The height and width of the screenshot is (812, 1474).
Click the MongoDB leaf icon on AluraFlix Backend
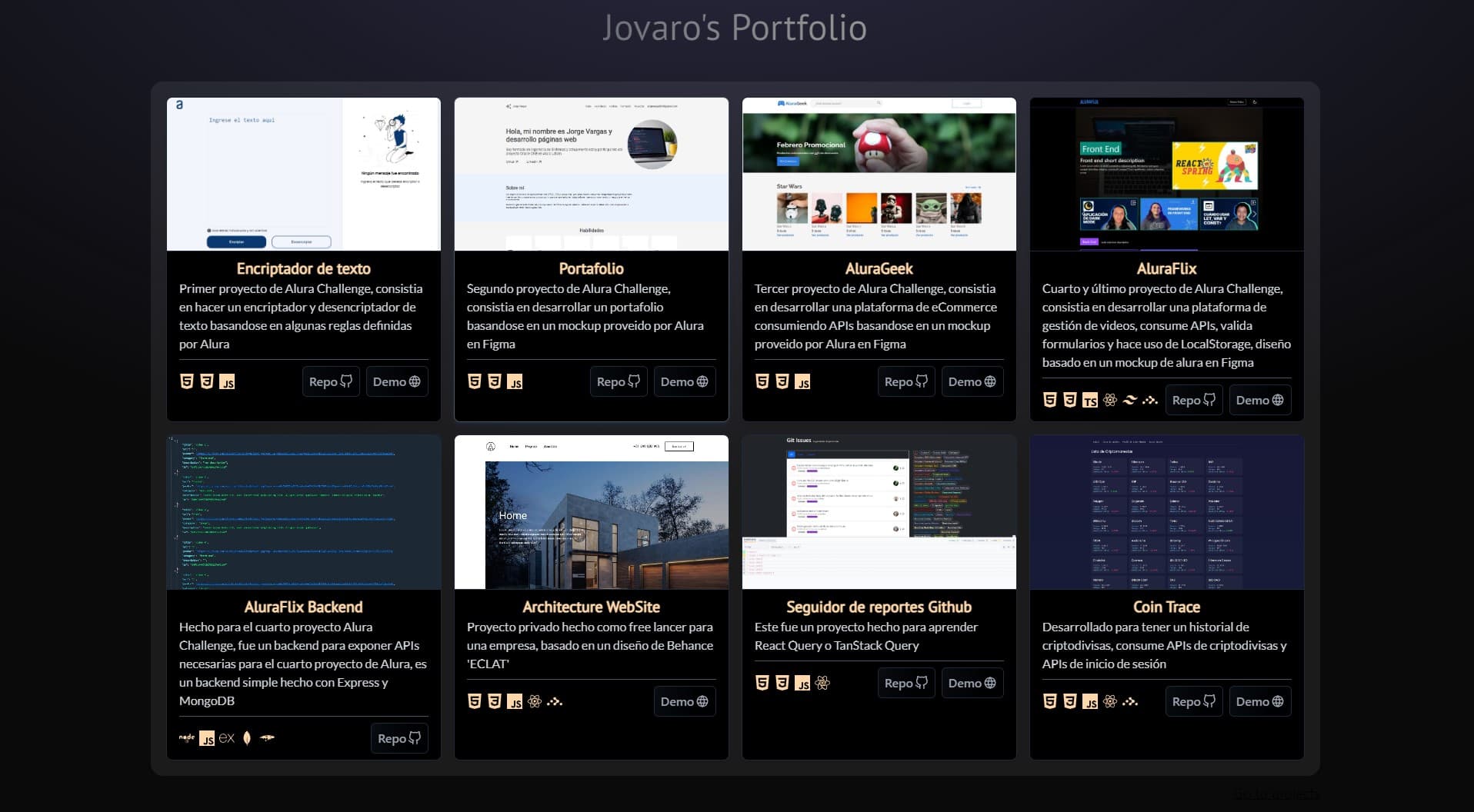click(x=247, y=738)
